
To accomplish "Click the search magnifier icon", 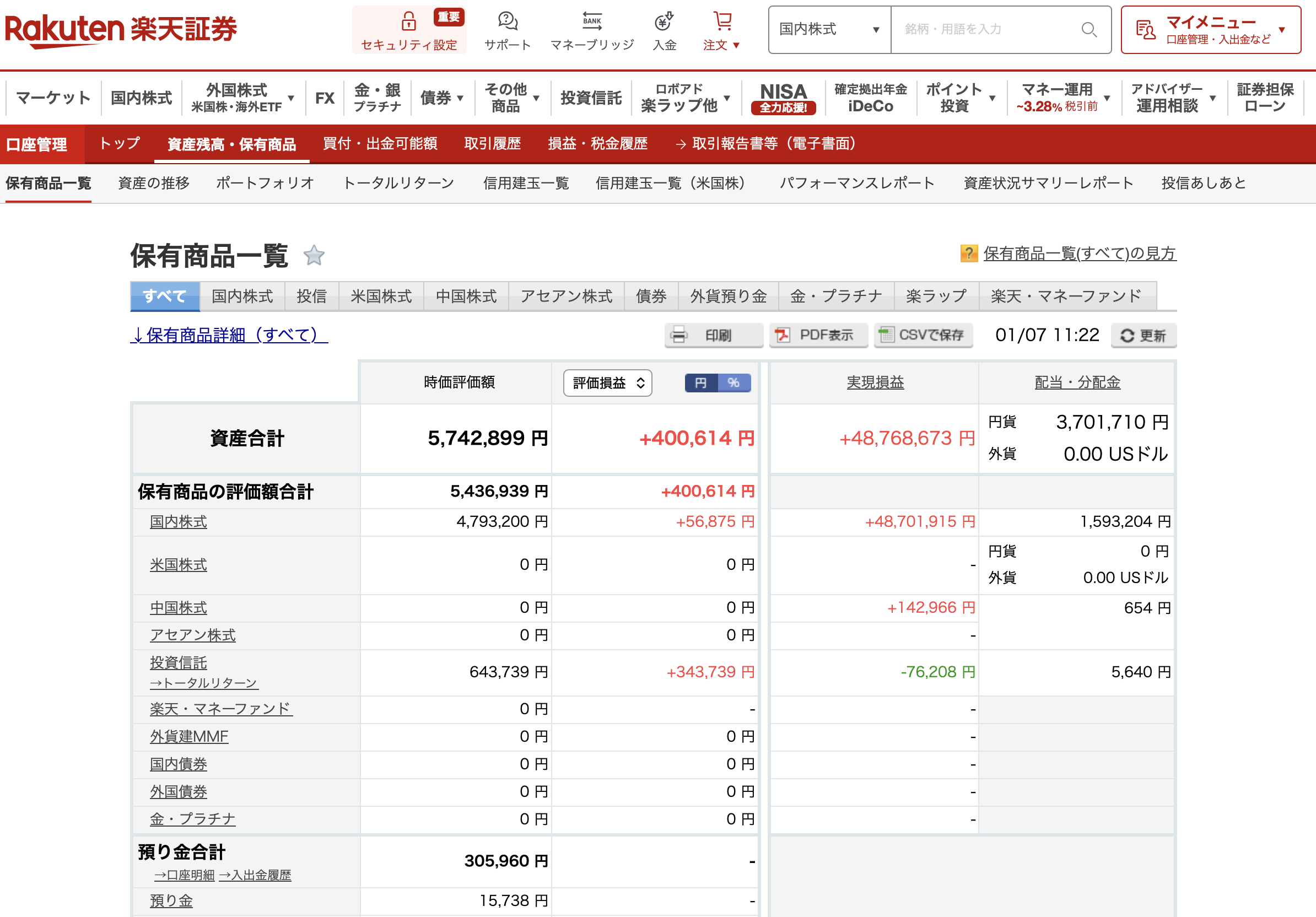I will click(x=1088, y=30).
